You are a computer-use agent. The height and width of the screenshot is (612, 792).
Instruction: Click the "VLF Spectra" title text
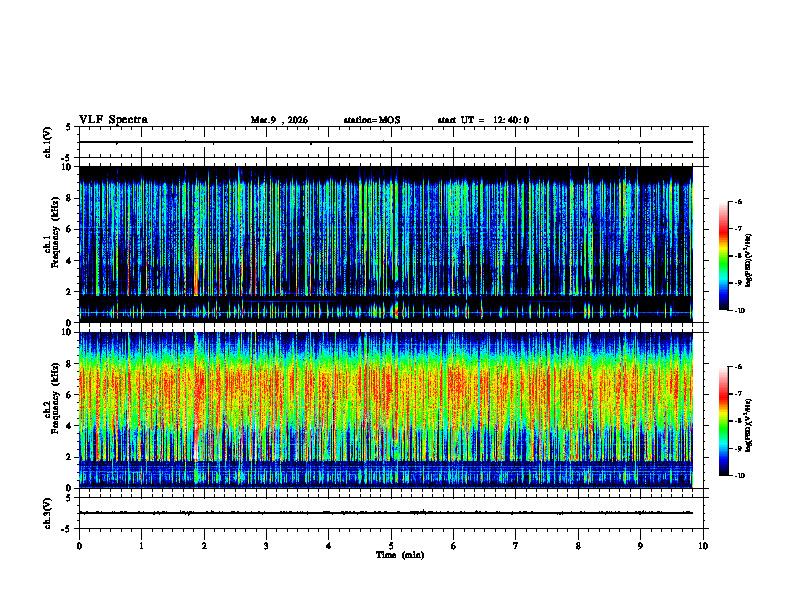pos(113,120)
